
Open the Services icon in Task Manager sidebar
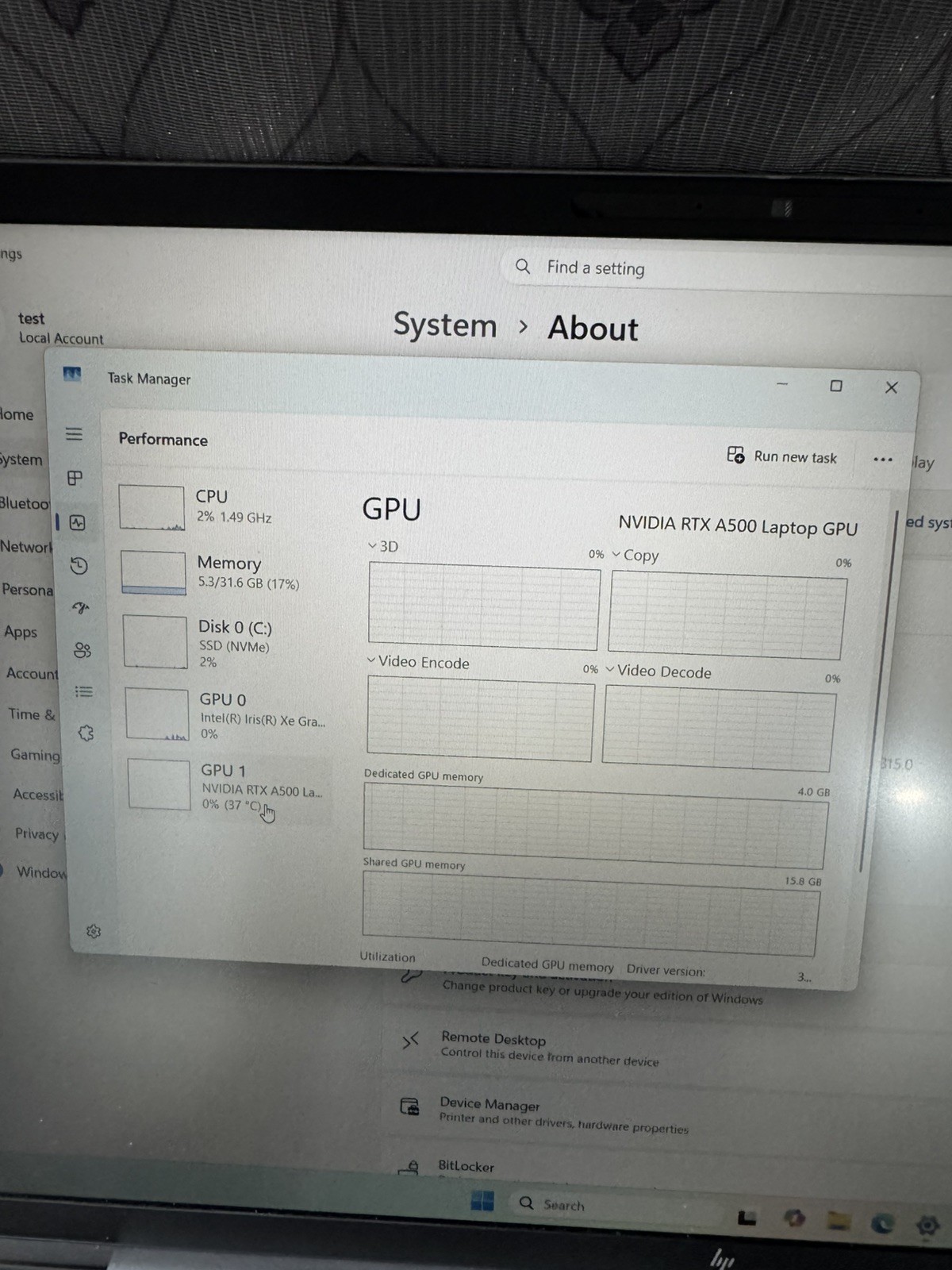coord(86,733)
